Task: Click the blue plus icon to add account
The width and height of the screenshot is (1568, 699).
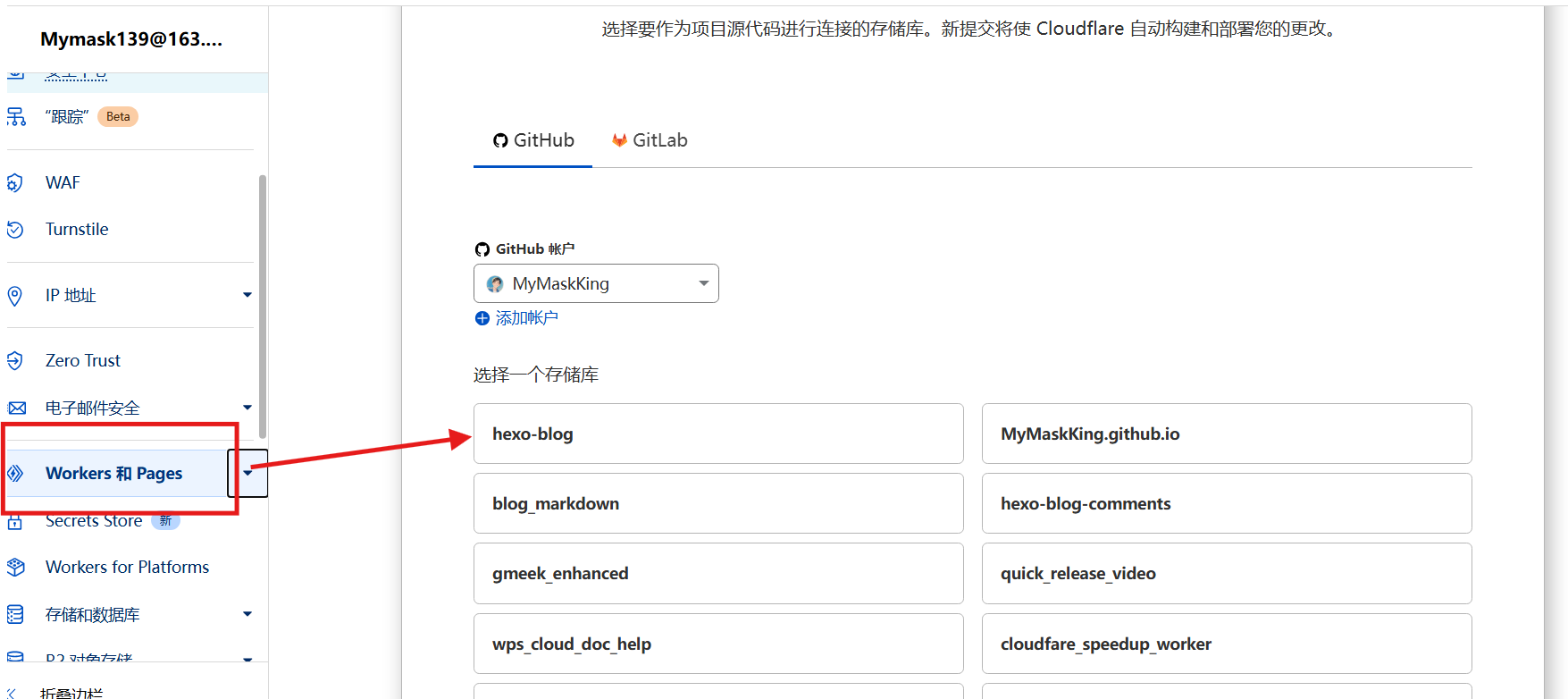Action: click(x=482, y=318)
